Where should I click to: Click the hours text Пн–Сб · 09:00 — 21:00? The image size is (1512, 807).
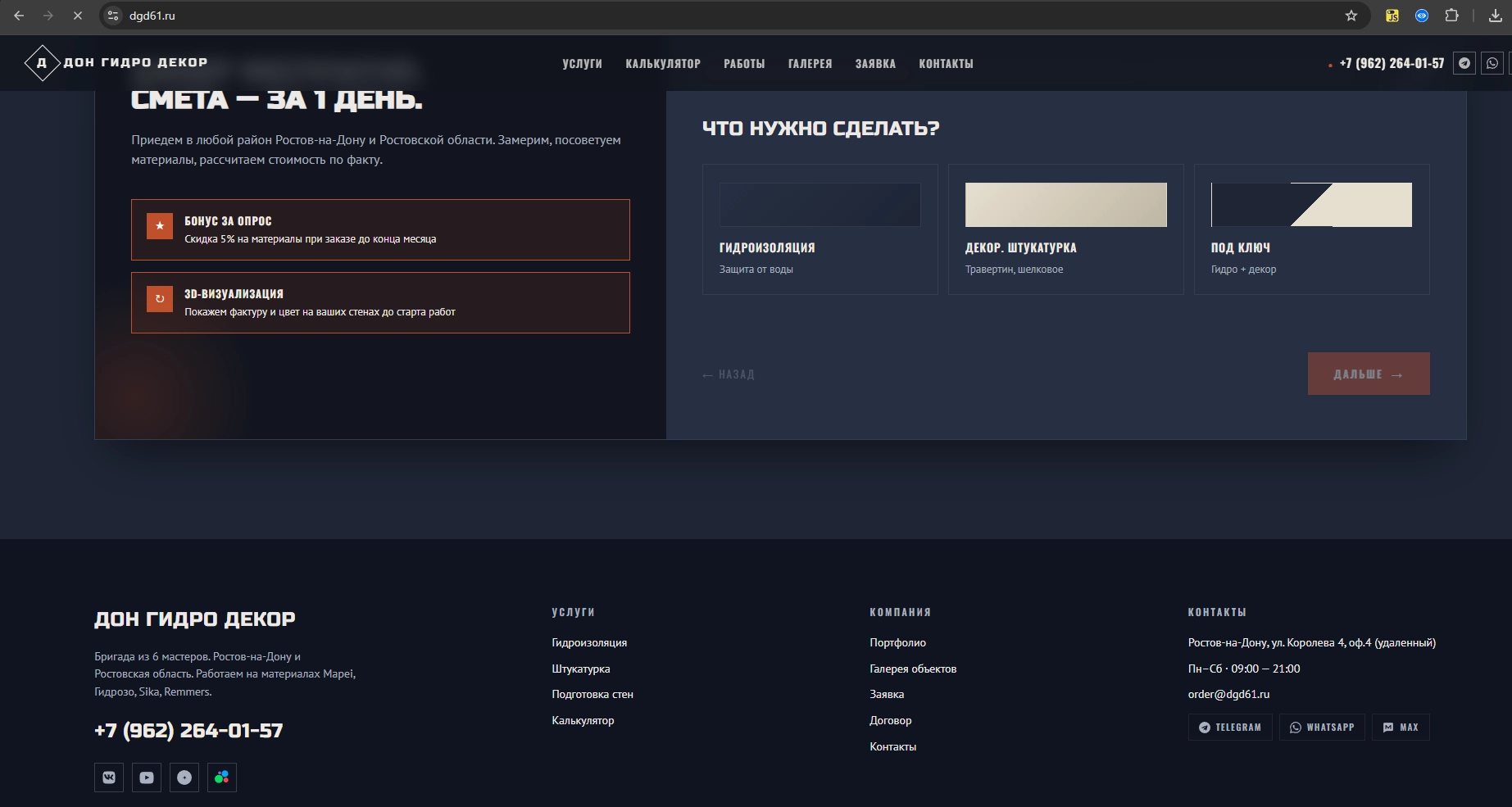[1244, 669]
